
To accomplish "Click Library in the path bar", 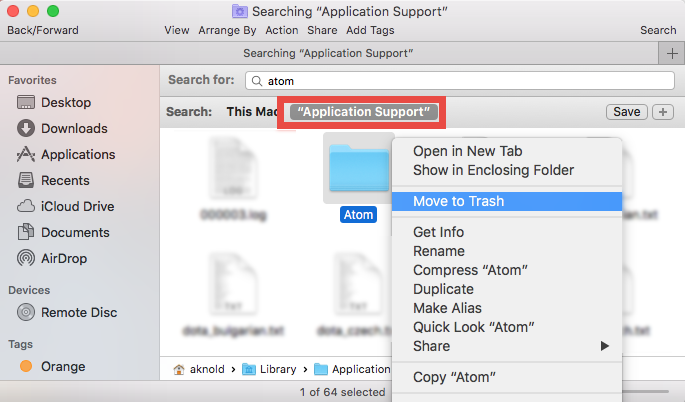I will click(x=278, y=369).
